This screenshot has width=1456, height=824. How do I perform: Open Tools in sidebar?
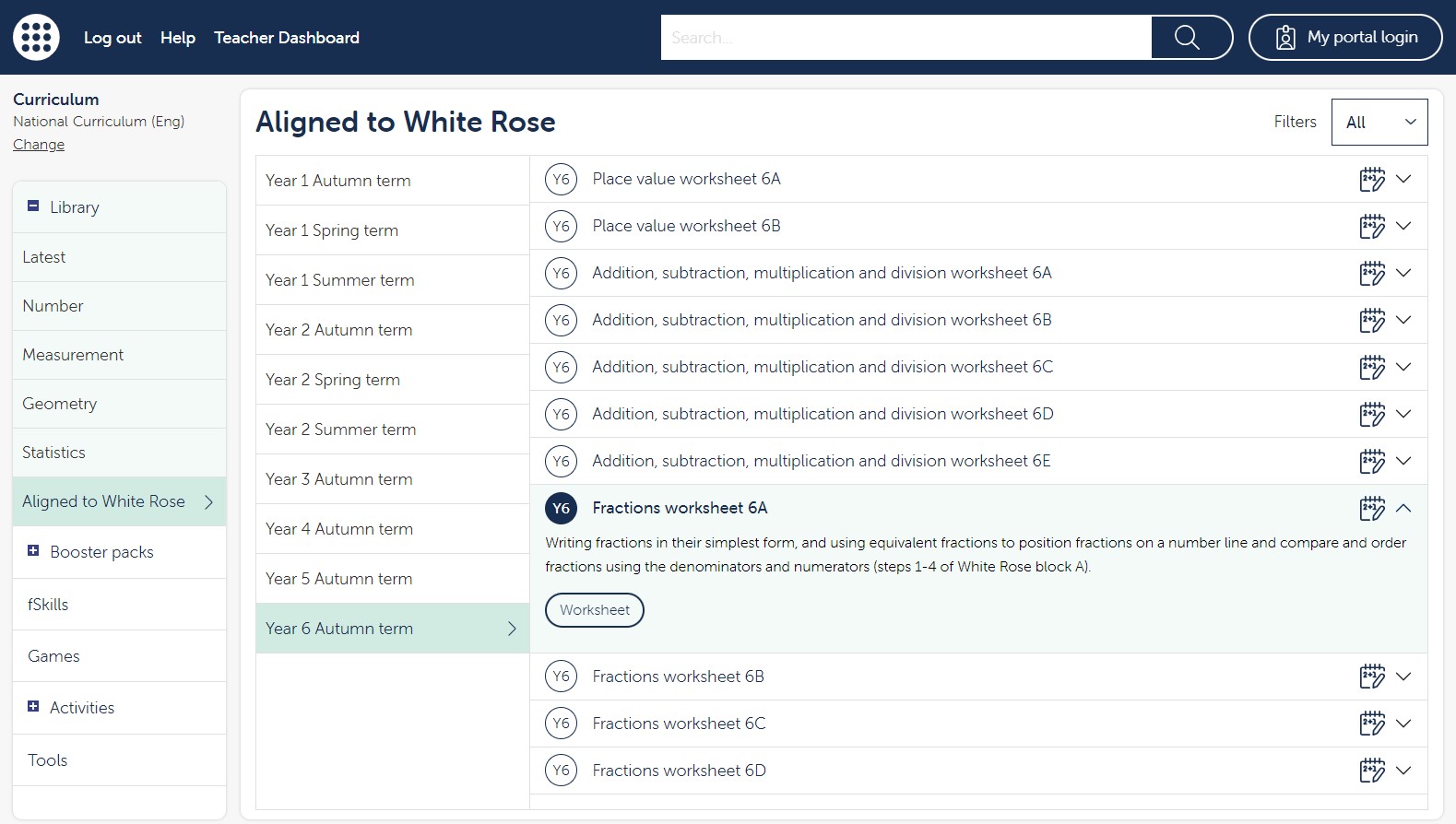[119, 760]
